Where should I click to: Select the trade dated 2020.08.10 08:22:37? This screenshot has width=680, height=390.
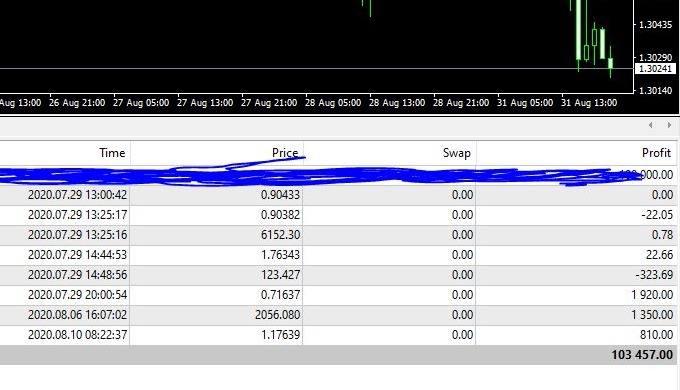[x=338, y=335]
